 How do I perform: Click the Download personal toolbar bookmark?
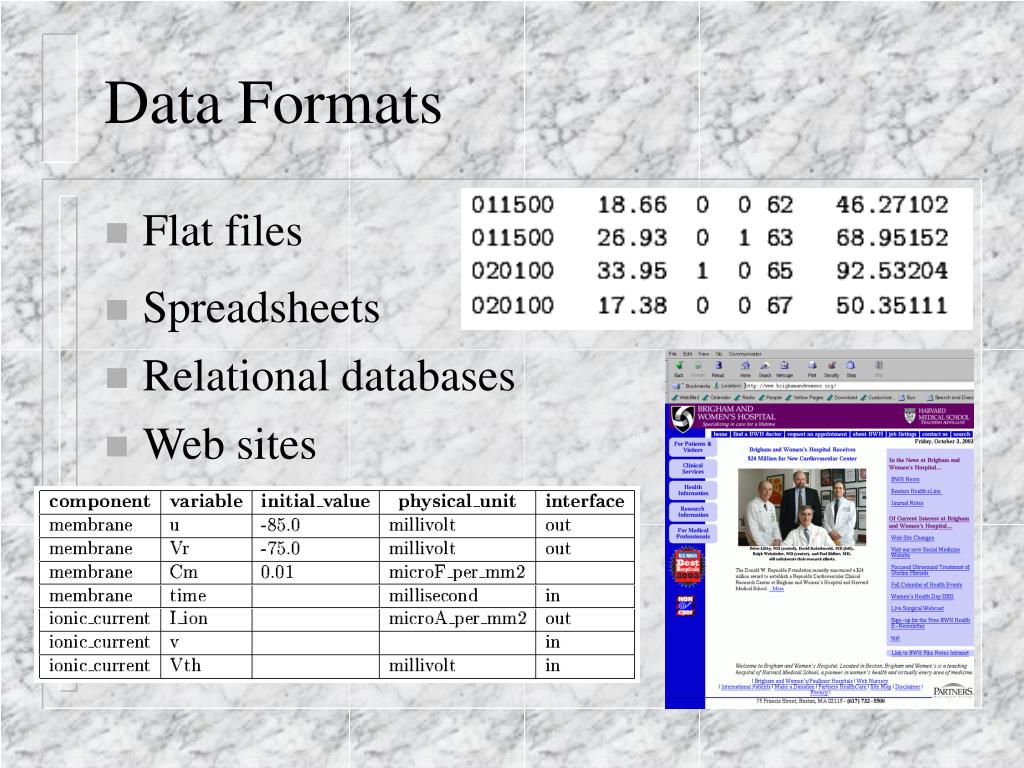(842, 397)
